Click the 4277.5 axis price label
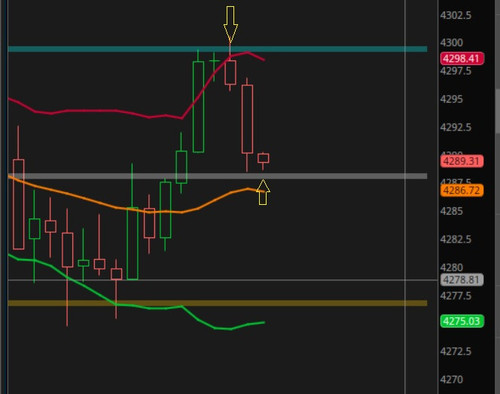 (x=456, y=296)
